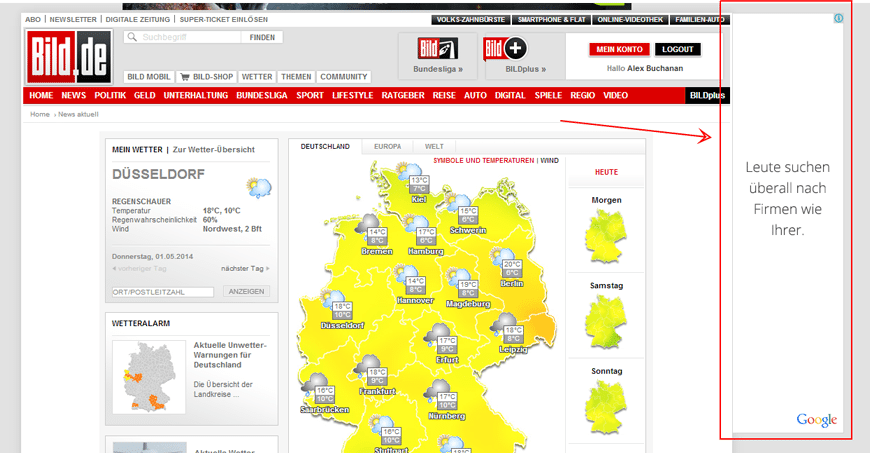Click the ad info icon in banner

[x=838, y=19]
